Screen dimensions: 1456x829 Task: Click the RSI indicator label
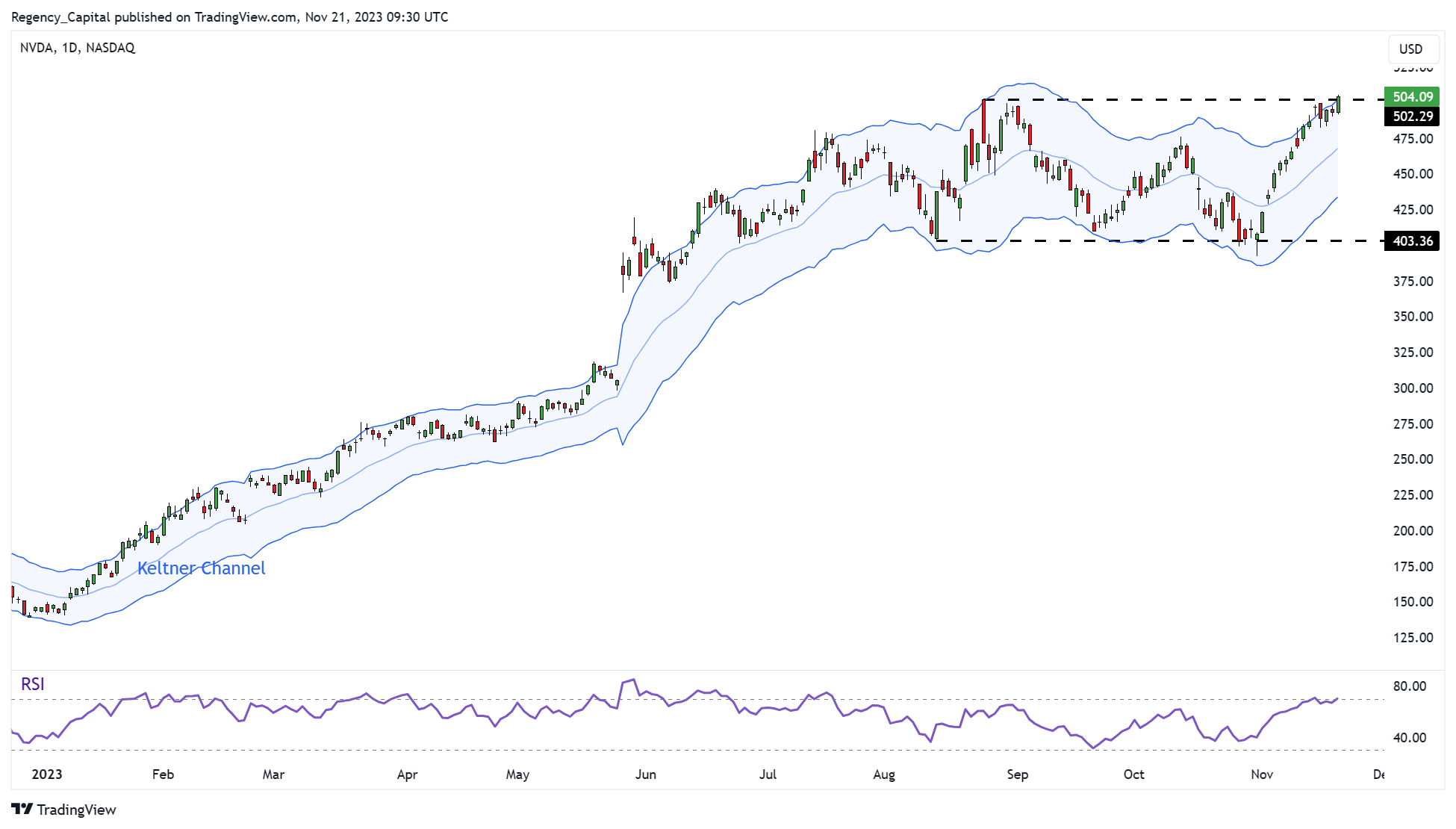33,684
